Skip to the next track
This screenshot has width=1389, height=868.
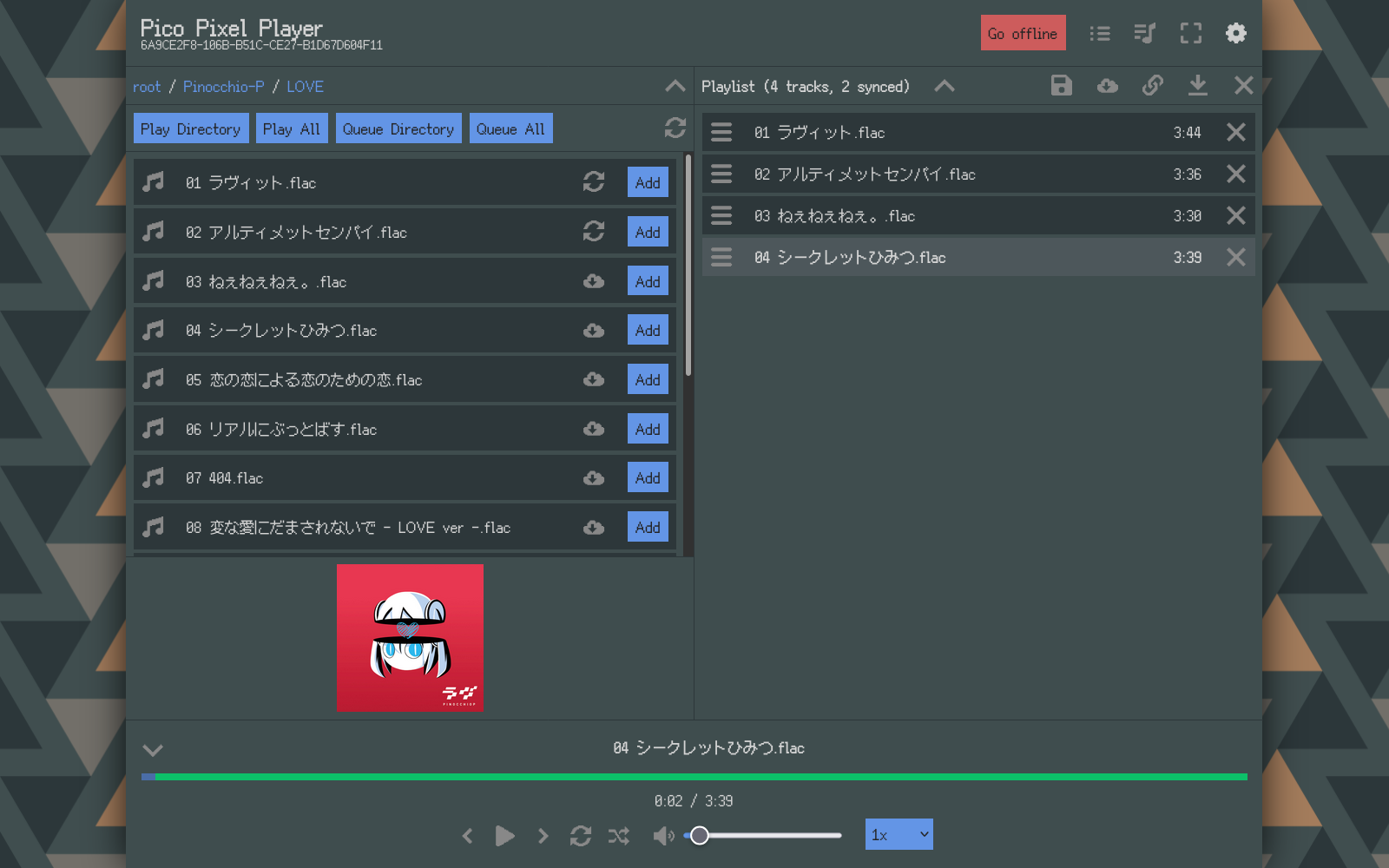[543, 836]
